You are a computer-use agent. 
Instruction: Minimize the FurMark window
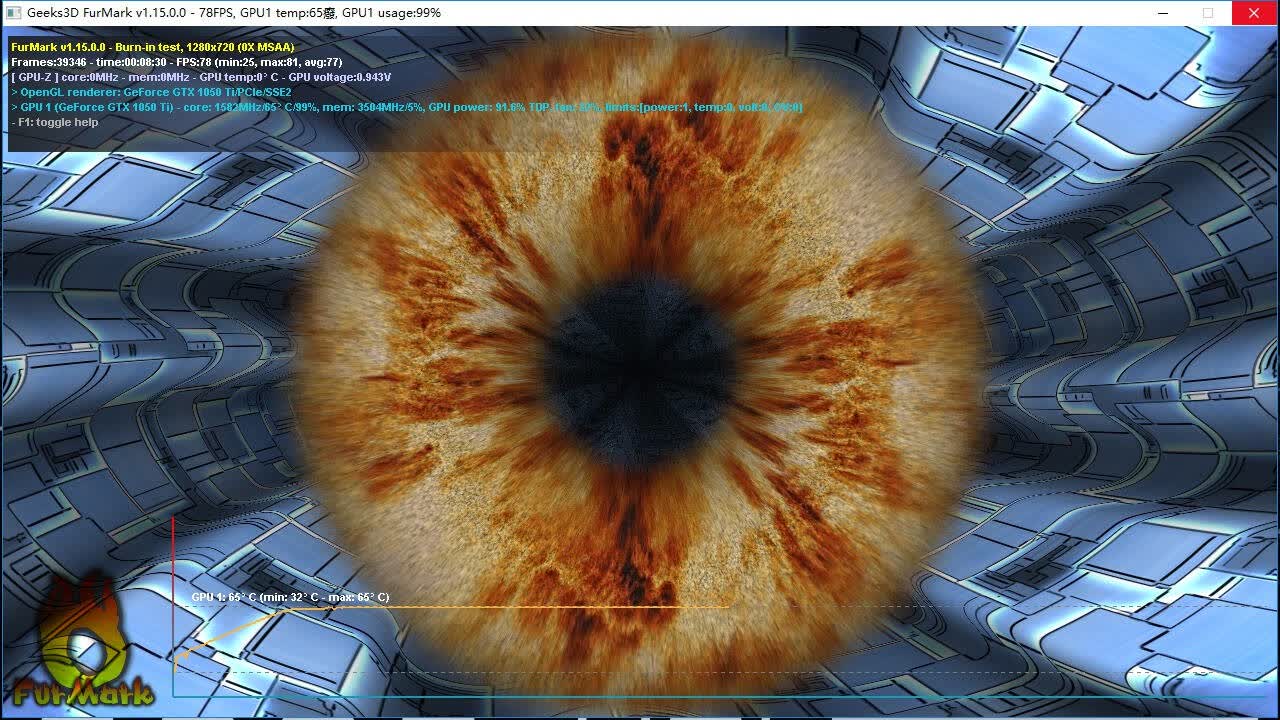[x=1163, y=13]
